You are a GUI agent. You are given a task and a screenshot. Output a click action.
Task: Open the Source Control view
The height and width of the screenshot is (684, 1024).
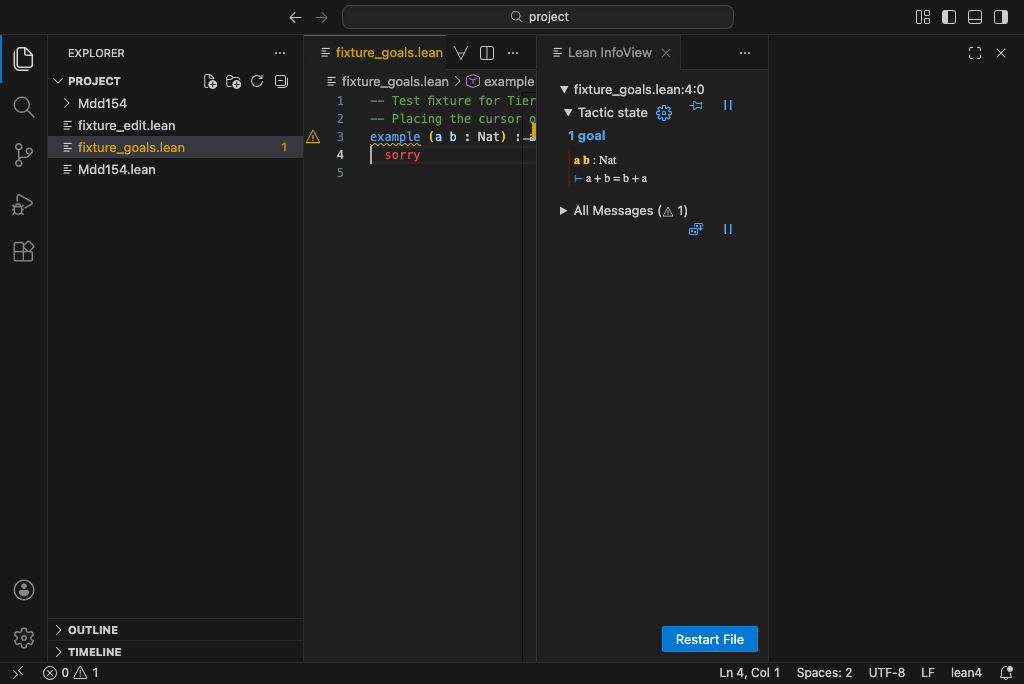click(x=23, y=155)
